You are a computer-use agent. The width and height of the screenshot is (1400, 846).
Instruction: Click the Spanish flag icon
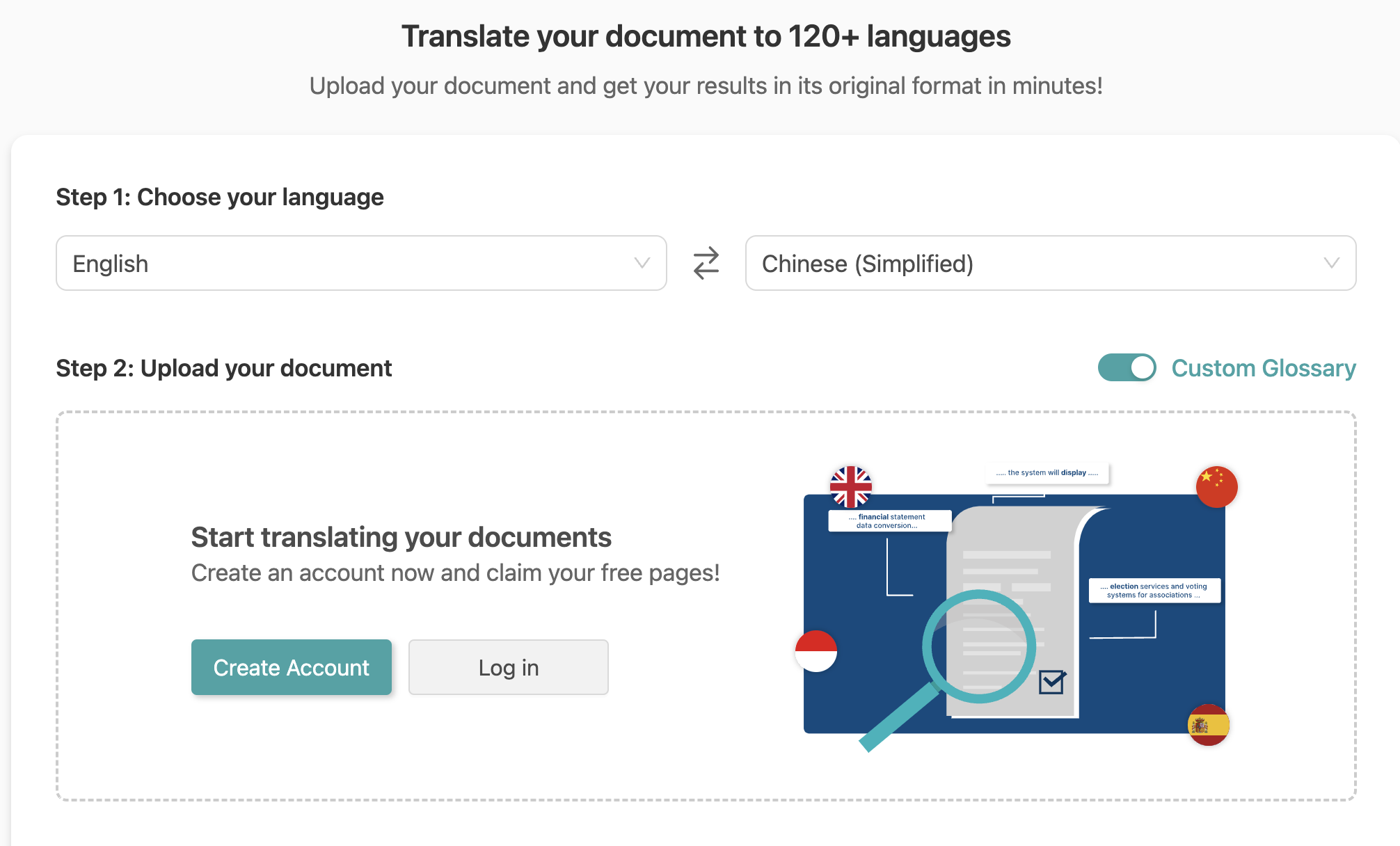tap(1209, 726)
